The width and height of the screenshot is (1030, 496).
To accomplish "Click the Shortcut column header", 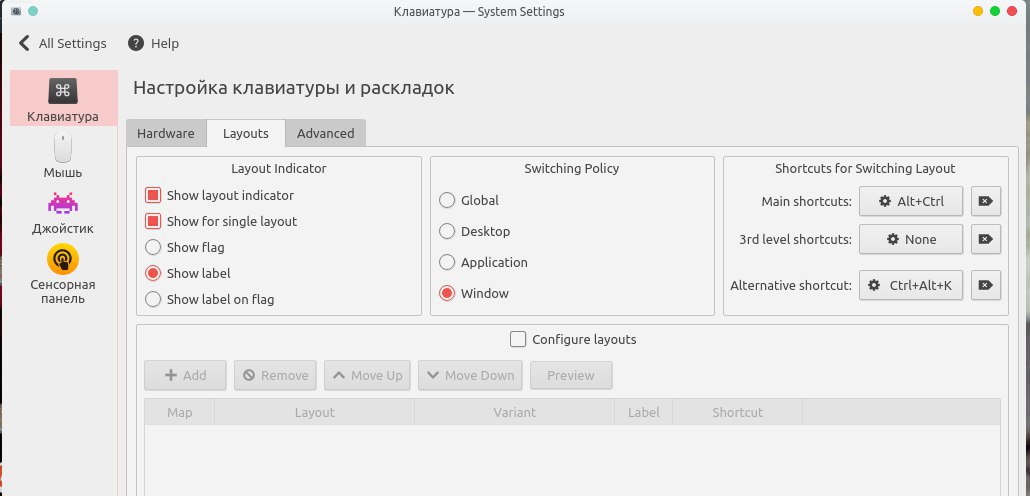I will (737, 412).
